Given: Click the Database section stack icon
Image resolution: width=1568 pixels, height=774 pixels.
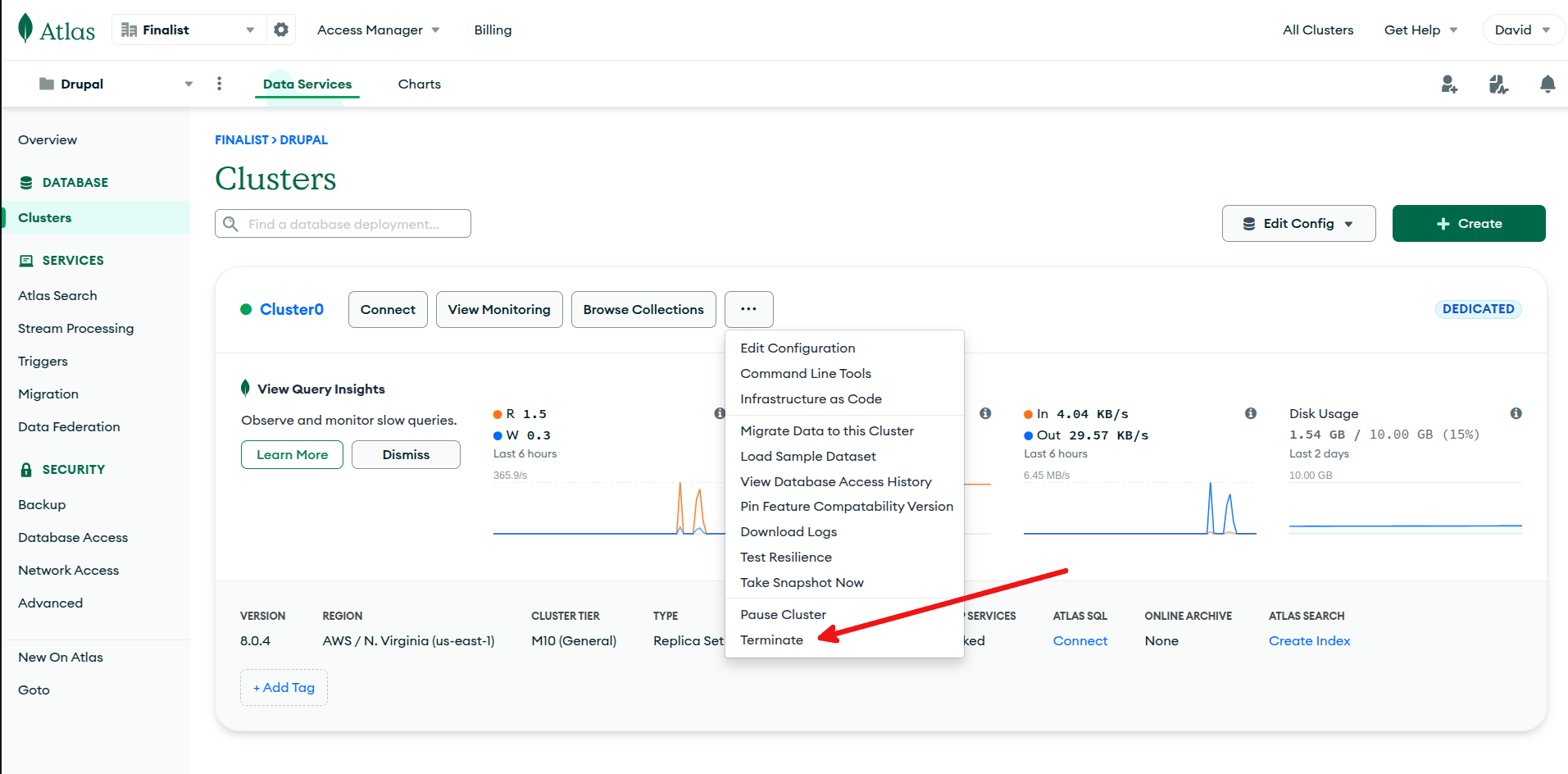Looking at the screenshot, I should [26, 182].
